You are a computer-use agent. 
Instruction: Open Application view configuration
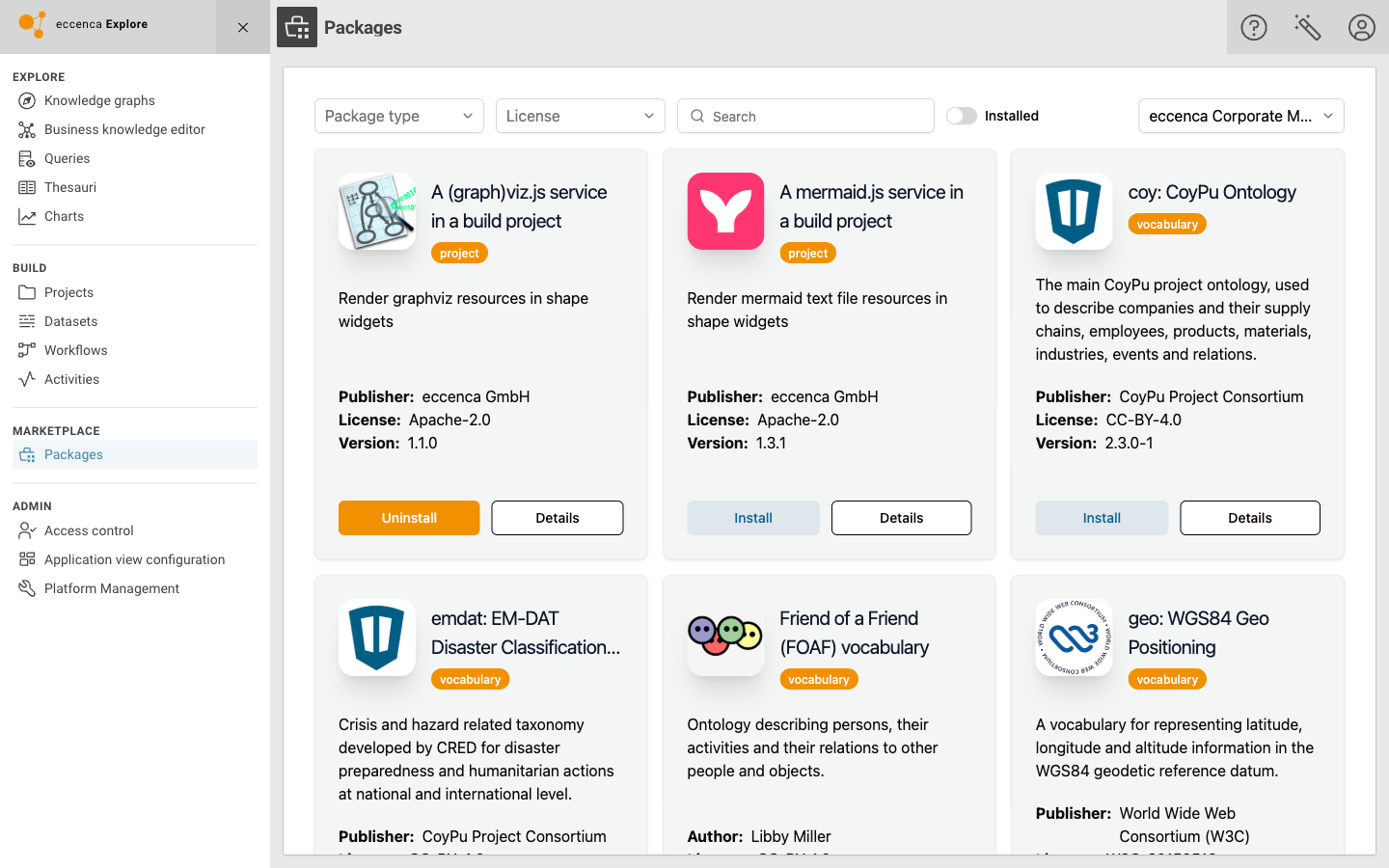pos(135,559)
